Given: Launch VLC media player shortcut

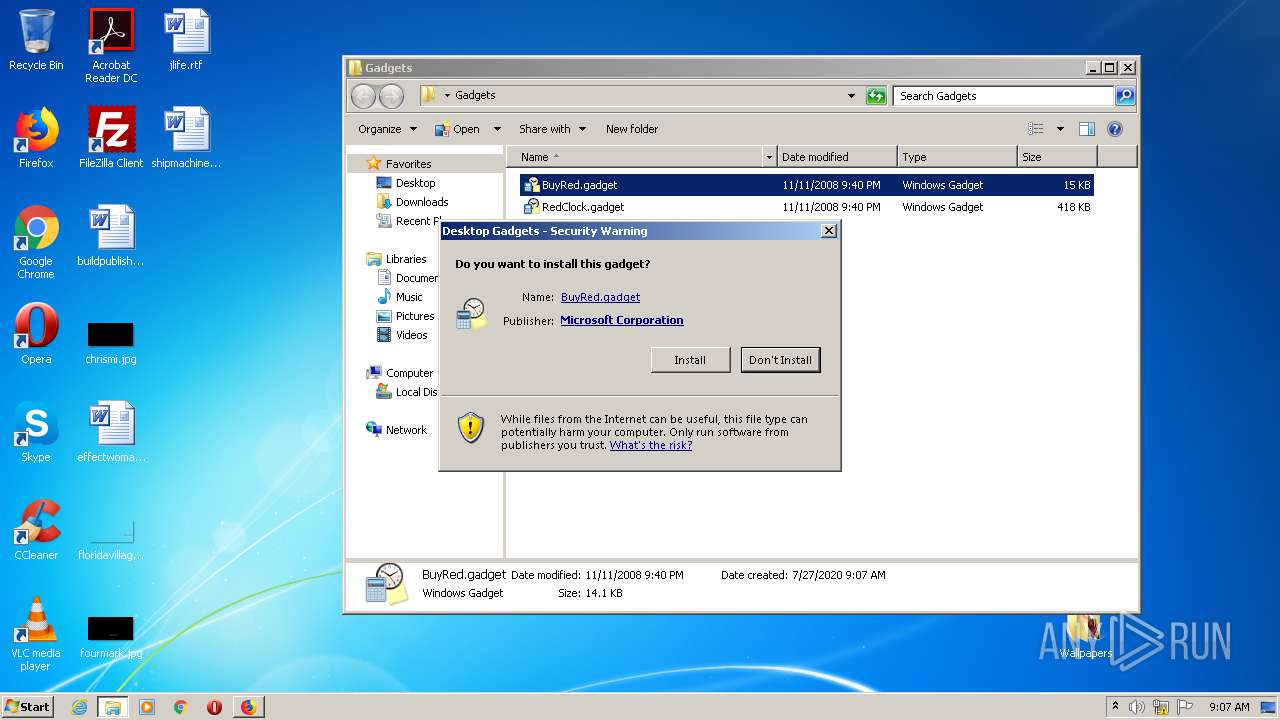Looking at the screenshot, I should (x=36, y=634).
